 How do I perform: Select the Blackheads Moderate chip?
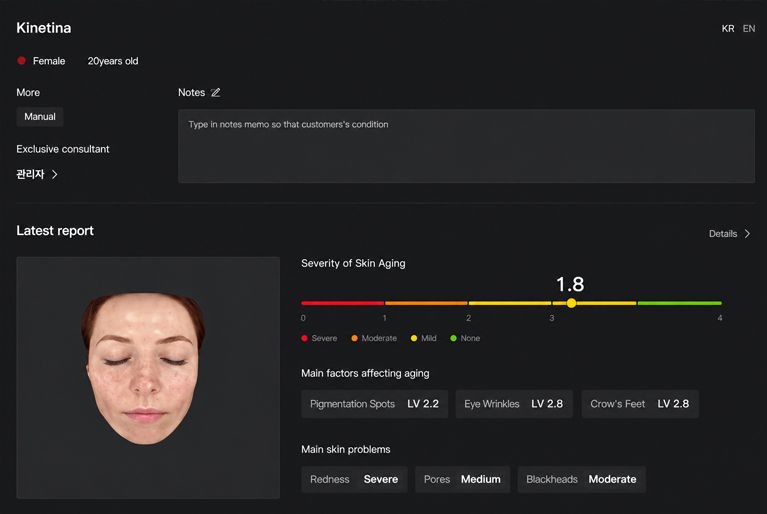582,479
